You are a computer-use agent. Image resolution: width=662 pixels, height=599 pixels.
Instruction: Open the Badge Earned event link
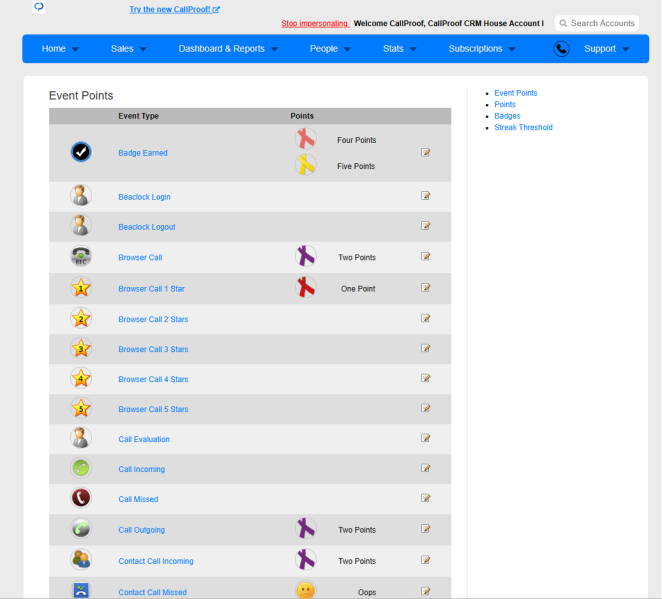pyautogui.click(x=143, y=153)
